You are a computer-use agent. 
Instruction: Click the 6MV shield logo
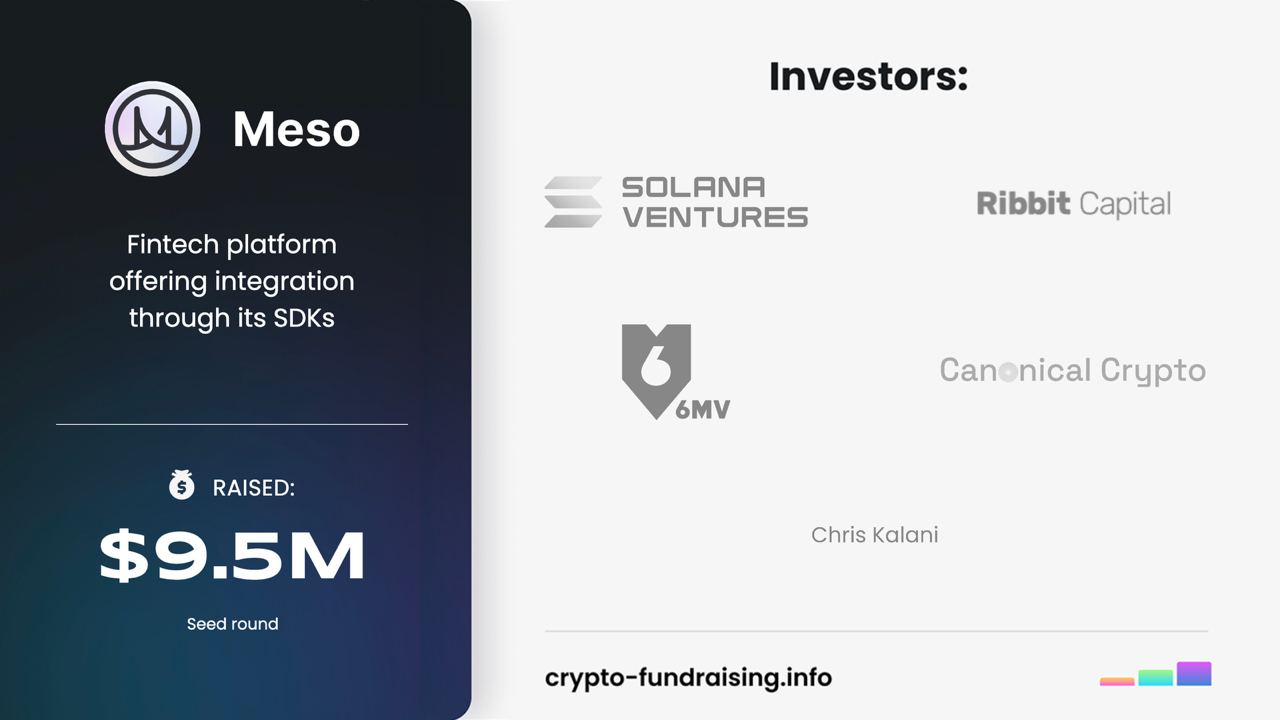[657, 369]
